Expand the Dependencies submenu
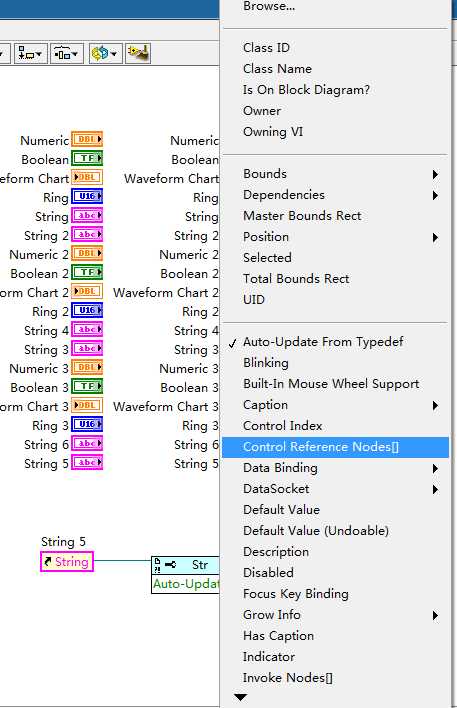The height and width of the screenshot is (708, 457). tap(335, 195)
